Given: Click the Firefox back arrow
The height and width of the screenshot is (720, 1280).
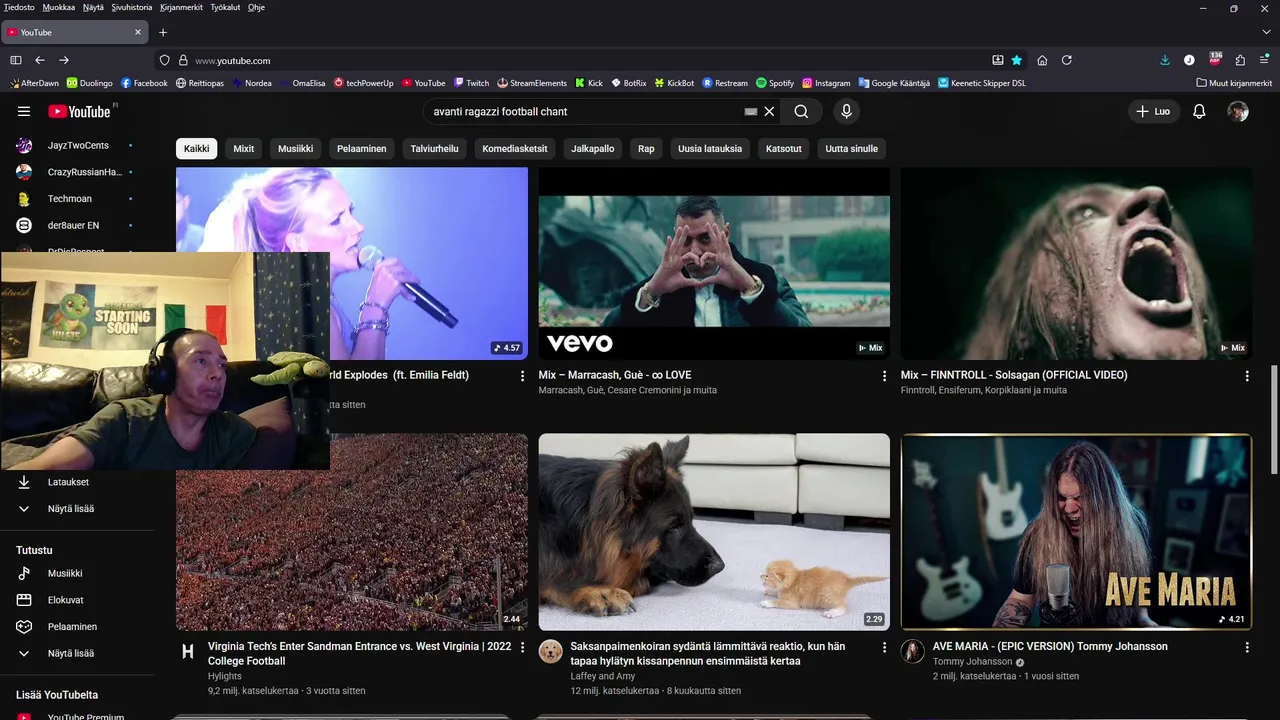Looking at the screenshot, I should [x=40, y=60].
